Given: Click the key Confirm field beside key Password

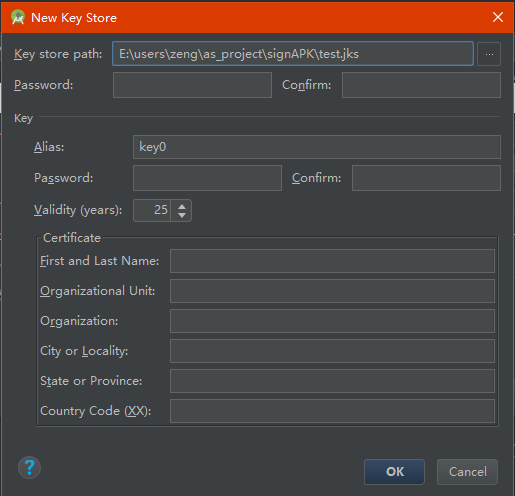Looking at the screenshot, I should click(x=426, y=178).
